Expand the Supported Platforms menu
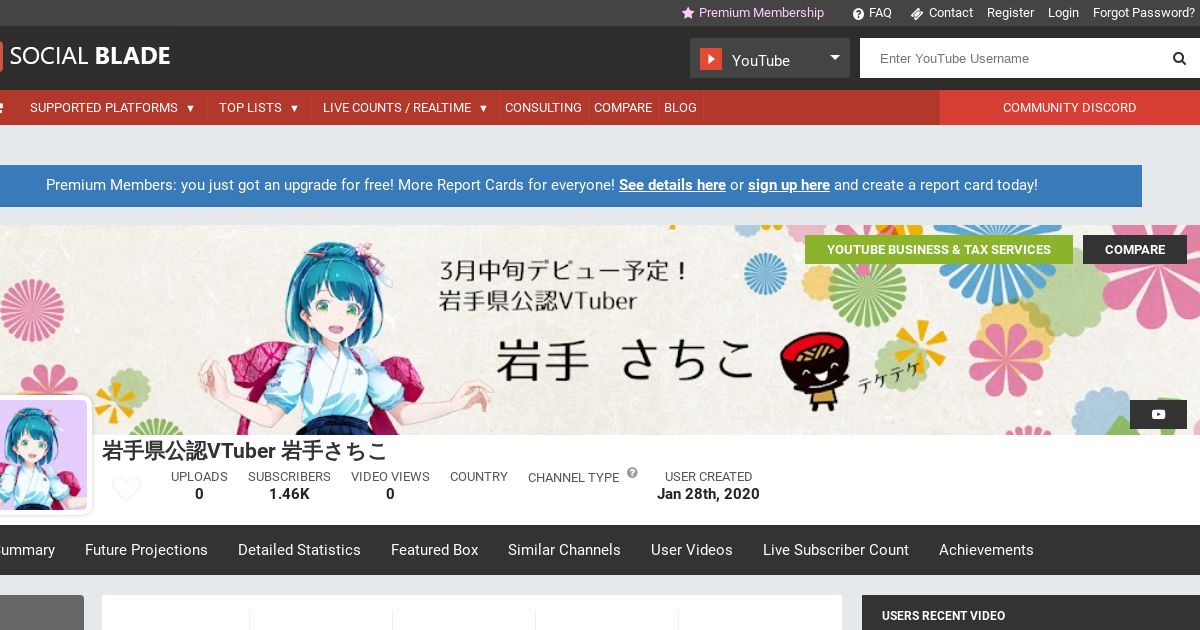The width and height of the screenshot is (1200, 630). [x=112, y=107]
